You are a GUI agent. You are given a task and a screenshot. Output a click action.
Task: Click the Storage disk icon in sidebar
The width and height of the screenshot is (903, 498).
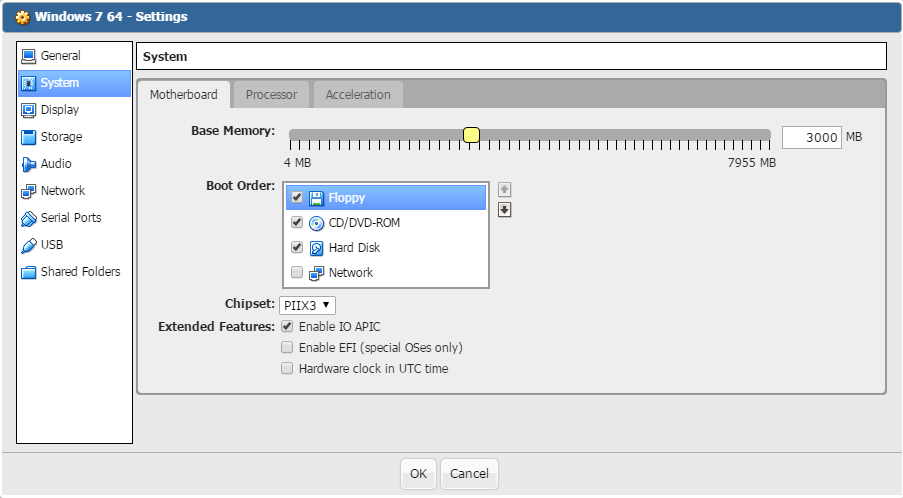(x=29, y=137)
